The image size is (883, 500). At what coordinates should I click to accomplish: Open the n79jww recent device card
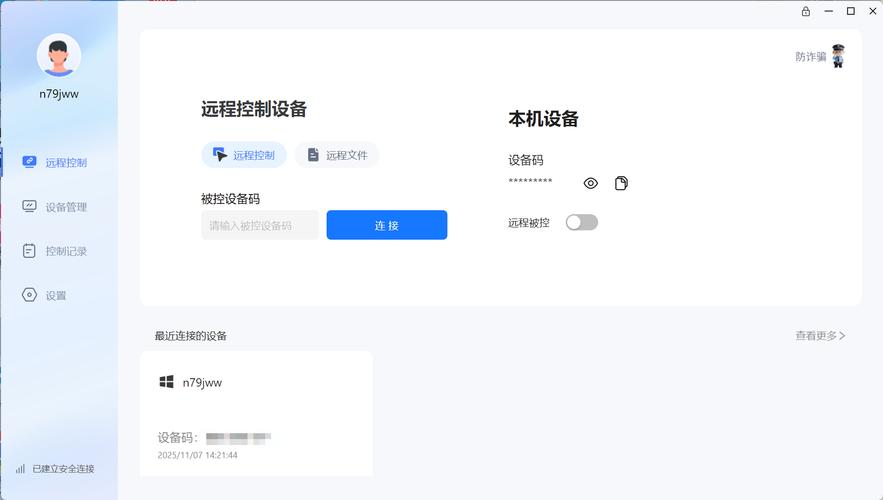pos(256,413)
